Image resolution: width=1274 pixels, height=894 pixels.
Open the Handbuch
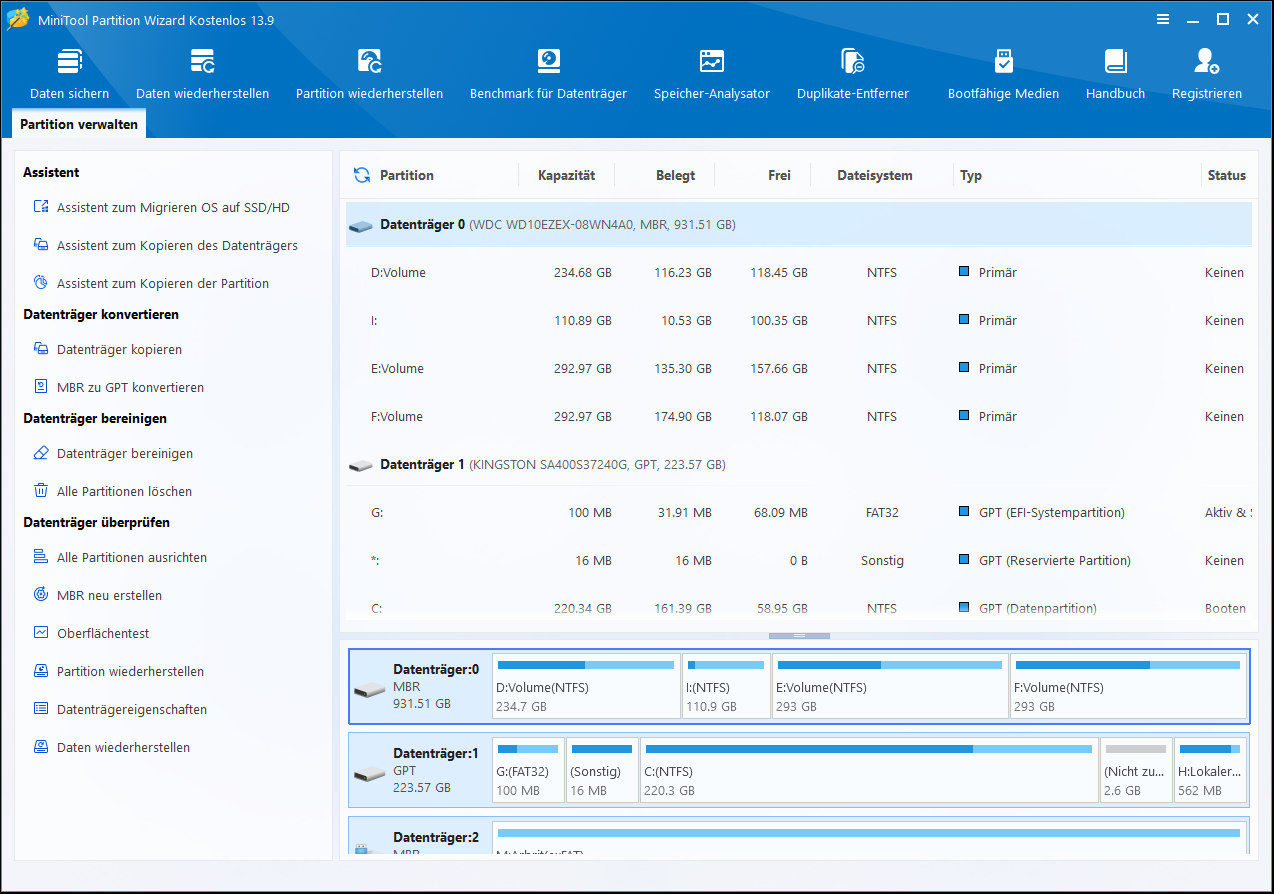[1115, 74]
